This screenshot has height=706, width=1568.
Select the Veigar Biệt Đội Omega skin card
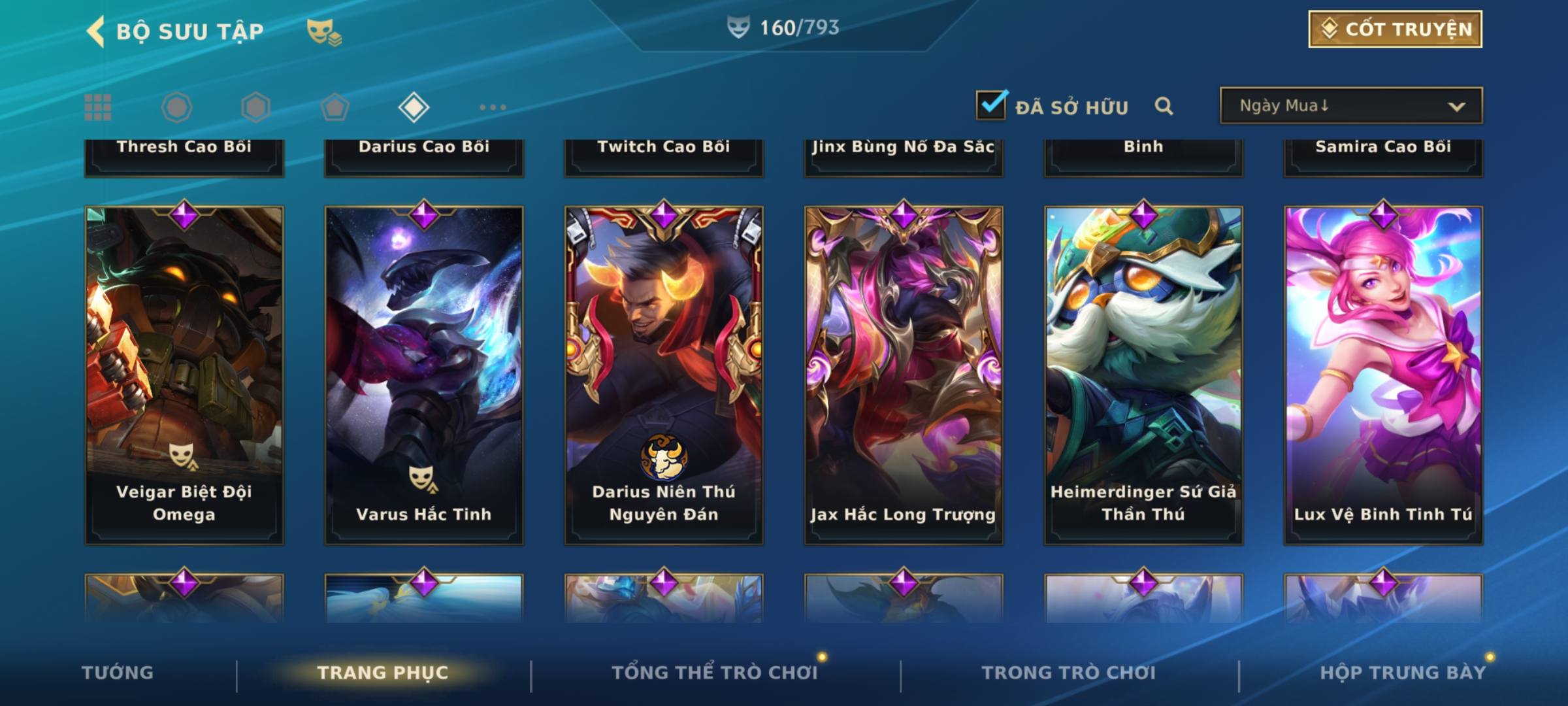184,375
